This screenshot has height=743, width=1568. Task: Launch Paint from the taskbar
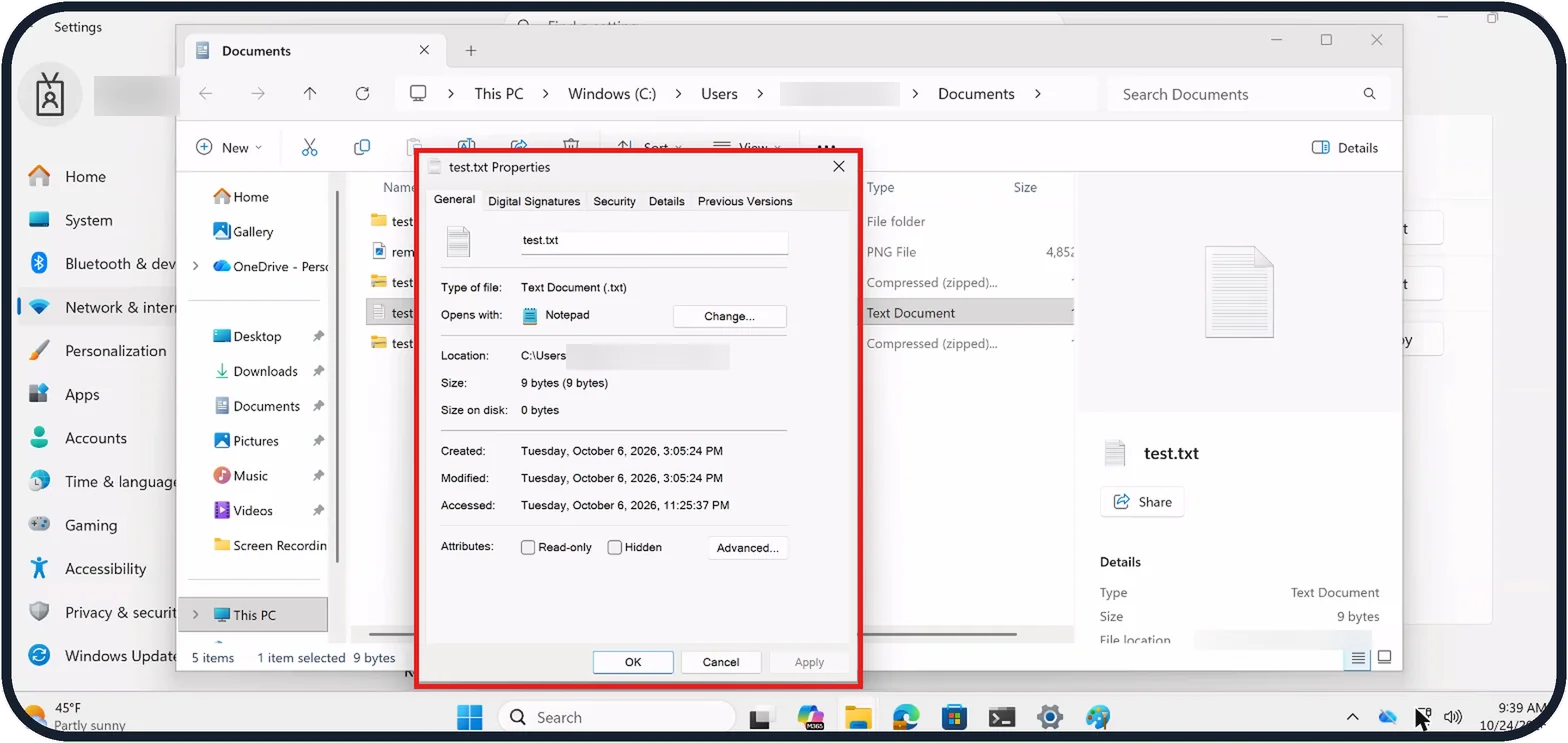[x=1098, y=717]
